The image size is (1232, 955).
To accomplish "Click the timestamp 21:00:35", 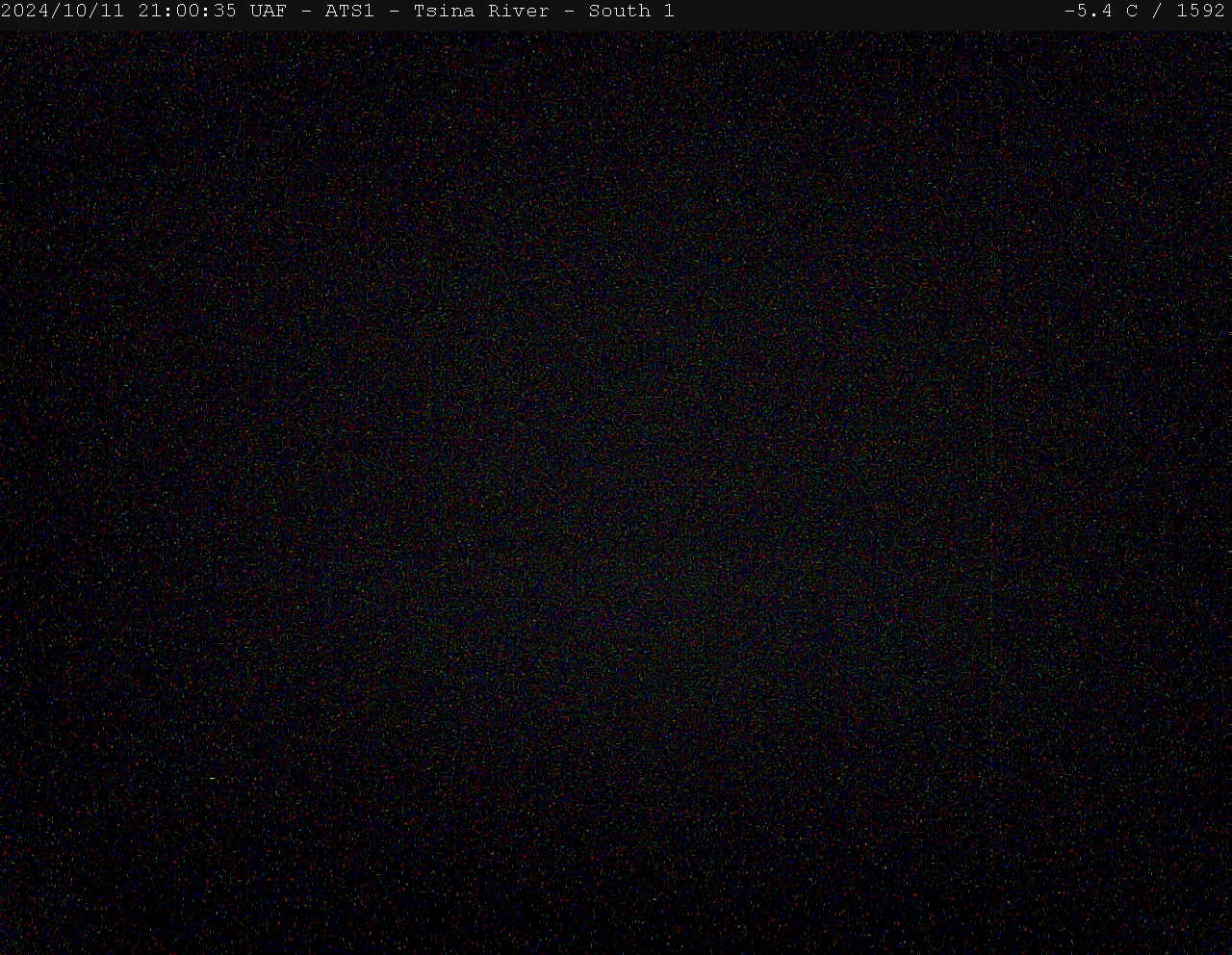I will (188, 12).
